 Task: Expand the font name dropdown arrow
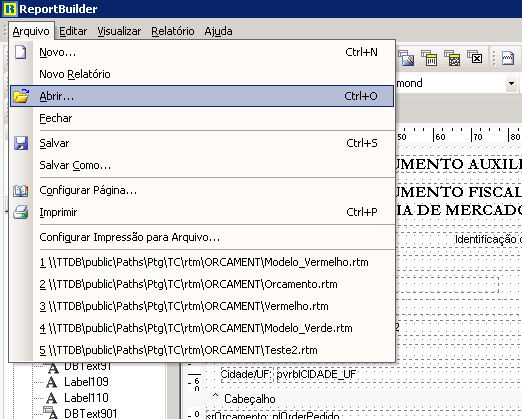(511, 83)
